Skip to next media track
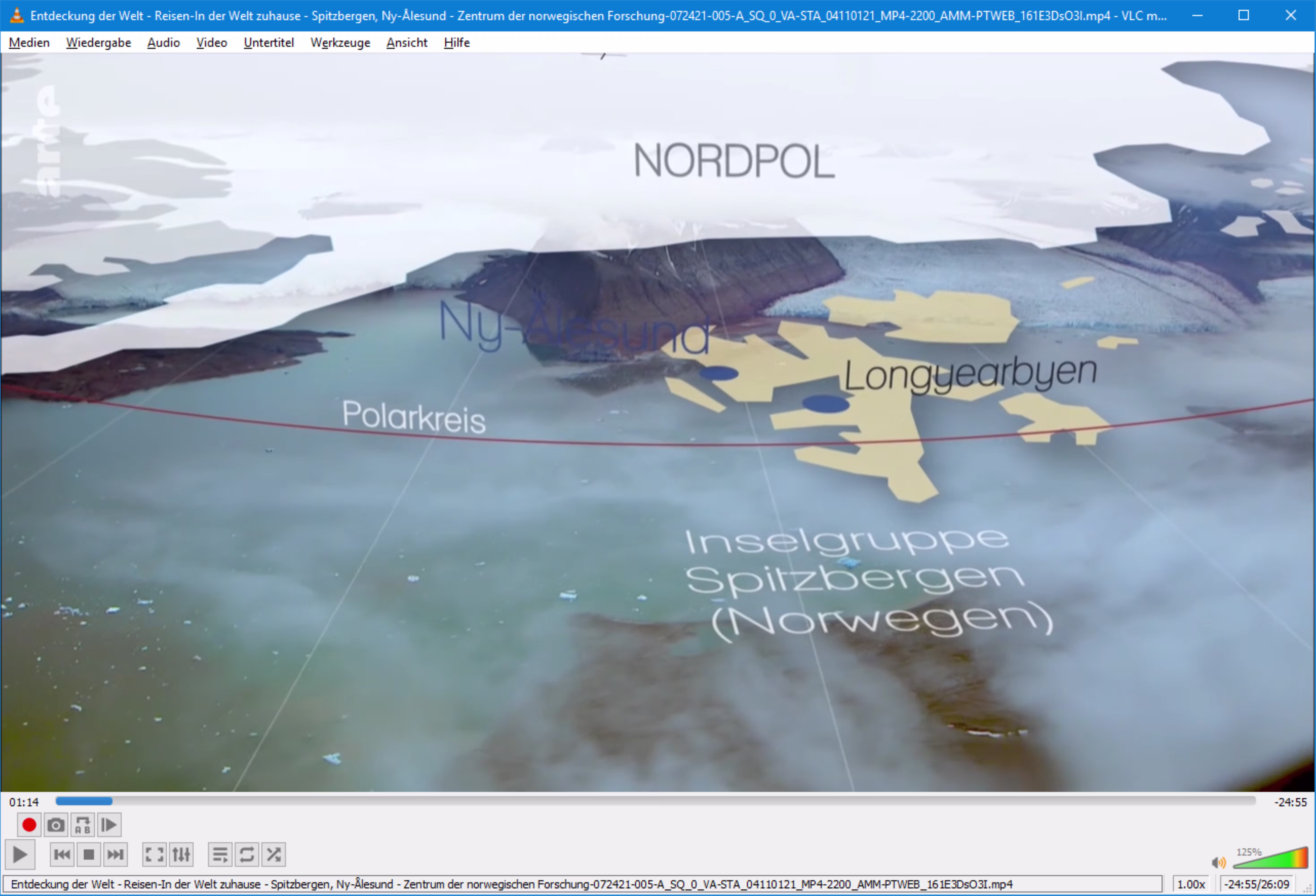 point(116,854)
